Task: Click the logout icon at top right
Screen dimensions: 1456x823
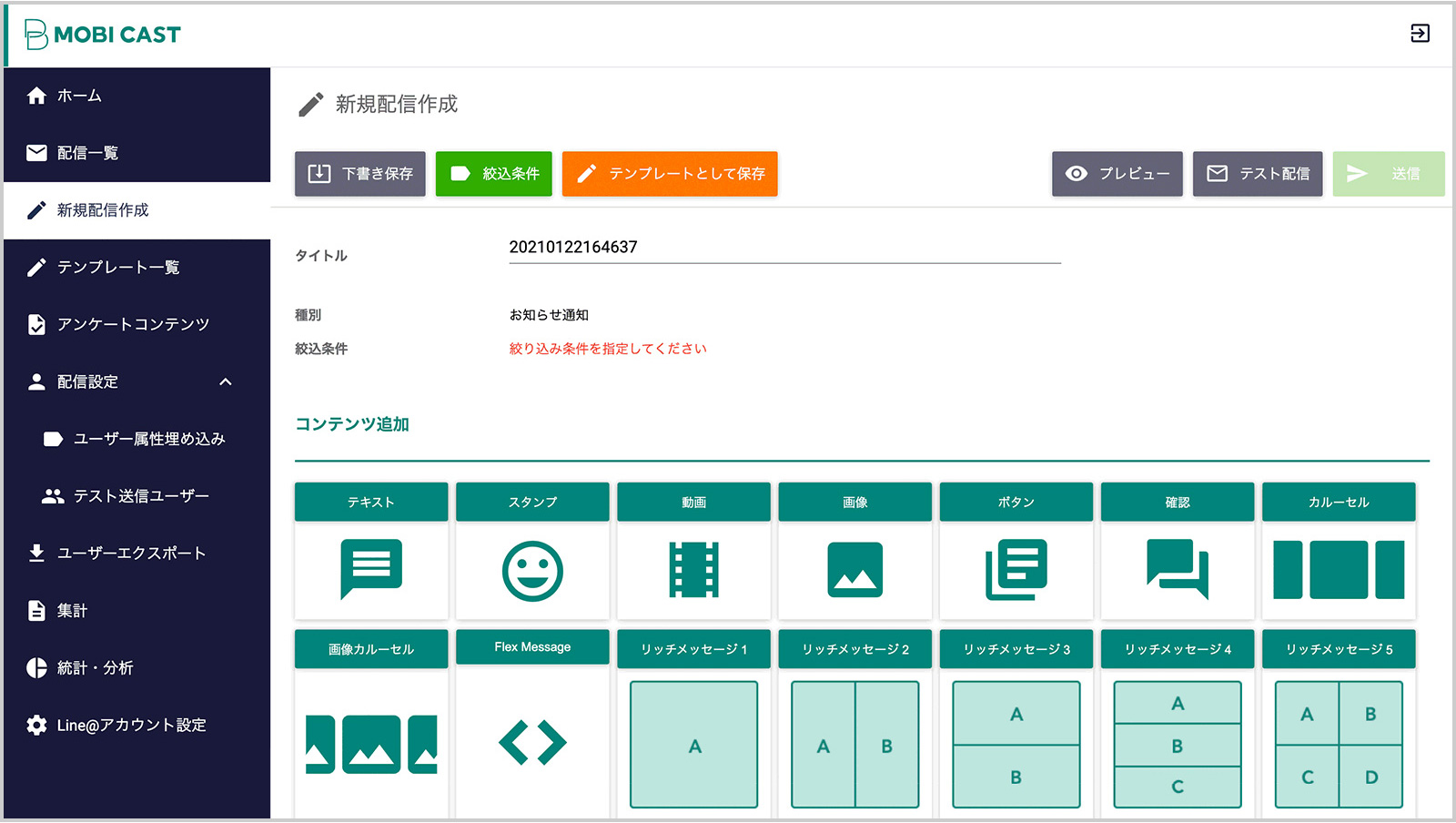Action: pyautogui.click(x=1420, y=34)
